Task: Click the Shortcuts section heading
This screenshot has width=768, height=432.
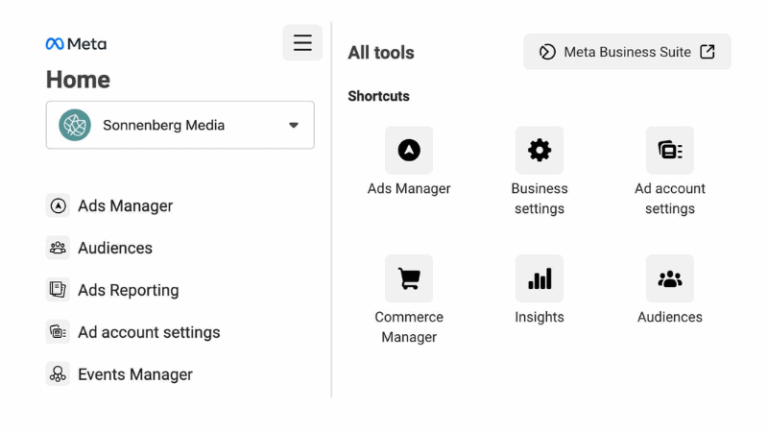Action: [x=379, y=96]
